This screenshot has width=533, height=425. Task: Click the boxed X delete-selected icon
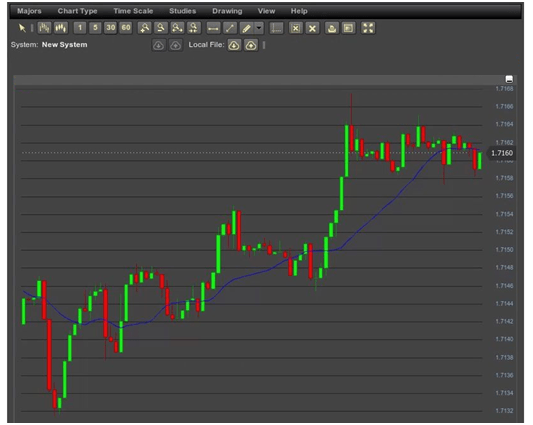click(296, 28)
